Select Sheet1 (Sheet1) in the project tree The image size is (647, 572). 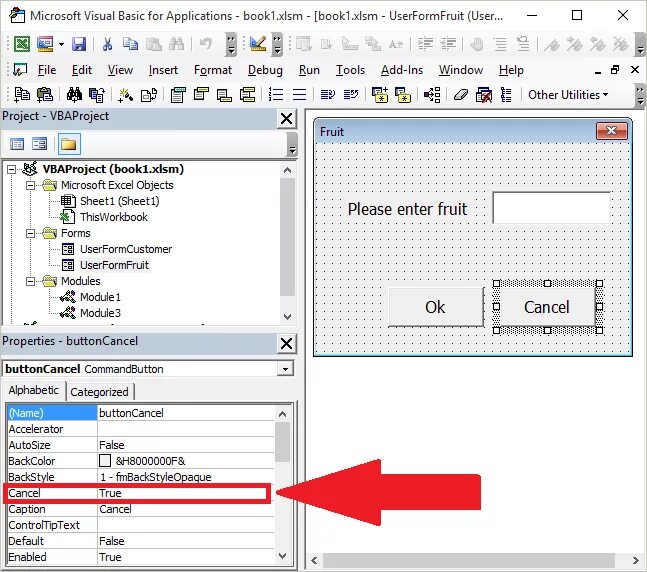[x=120, y=201]
